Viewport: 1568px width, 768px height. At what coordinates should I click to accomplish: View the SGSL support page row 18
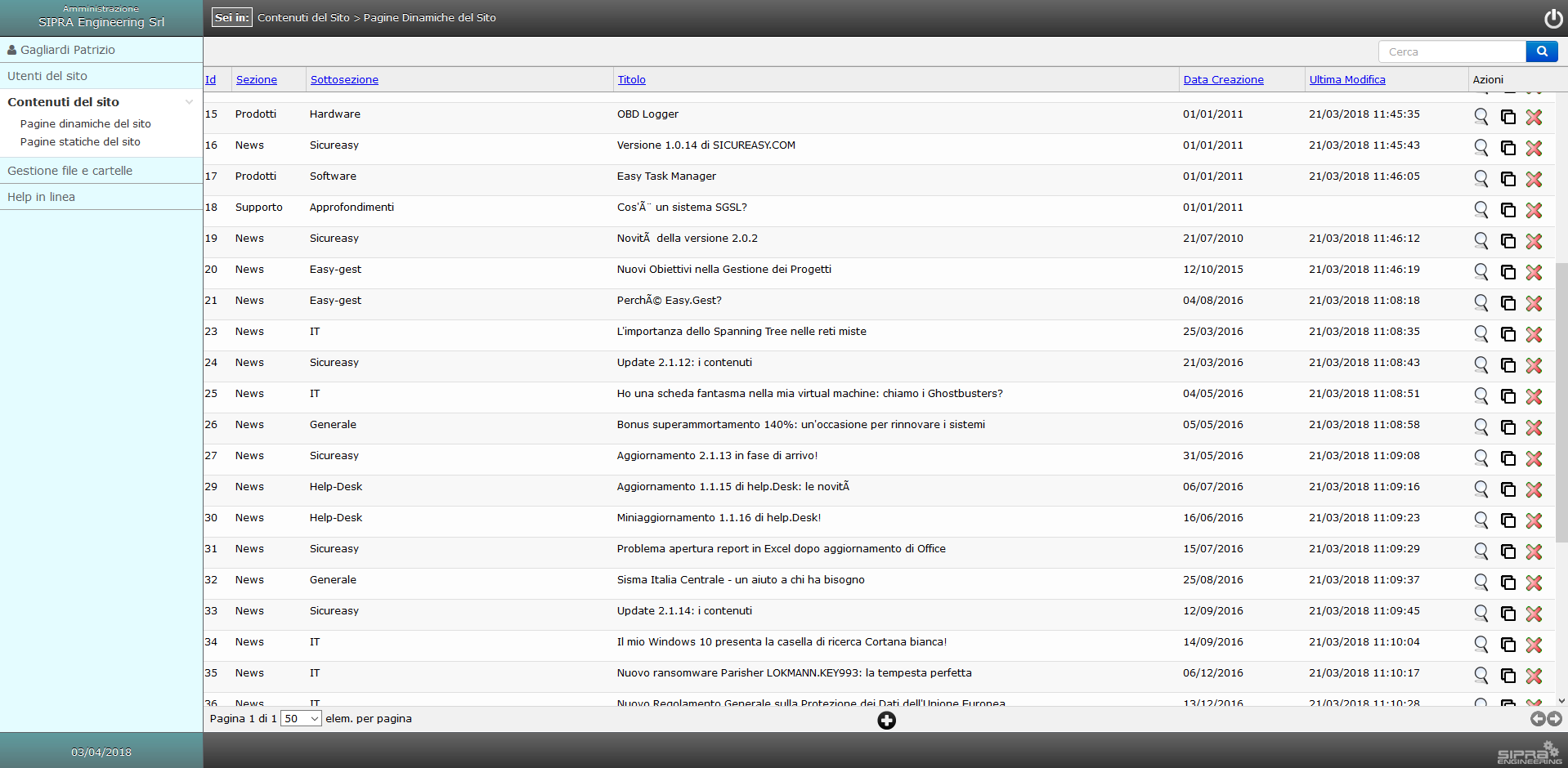(1481, 209)
